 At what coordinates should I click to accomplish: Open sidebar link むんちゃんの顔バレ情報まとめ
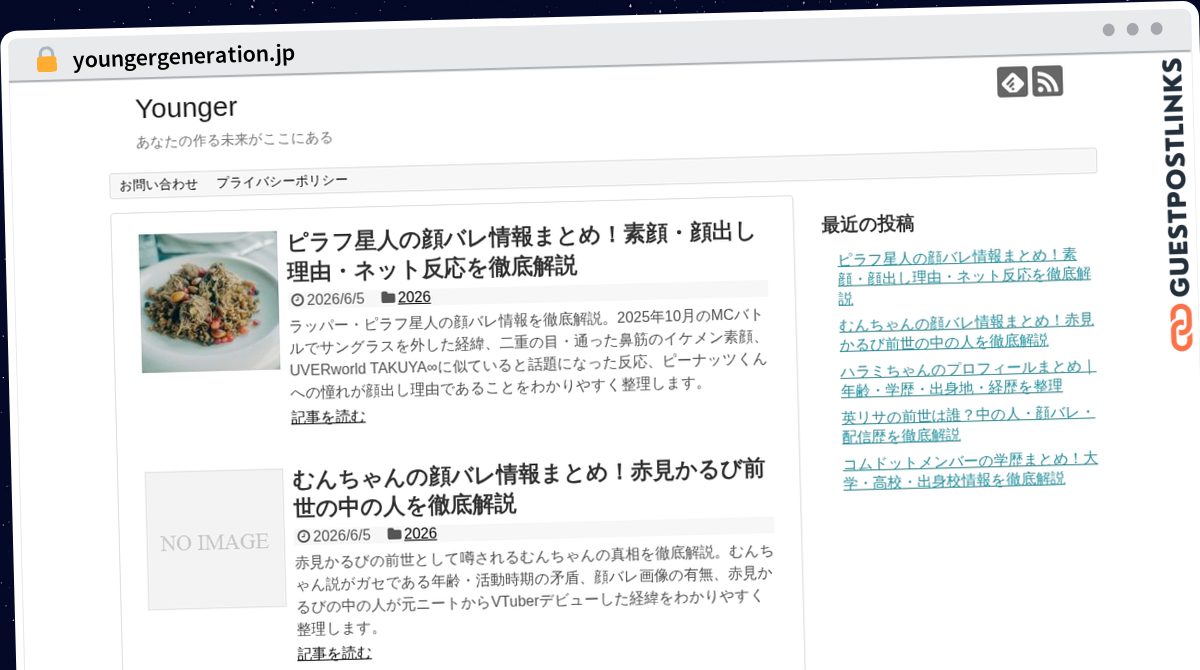coord(966,330)
